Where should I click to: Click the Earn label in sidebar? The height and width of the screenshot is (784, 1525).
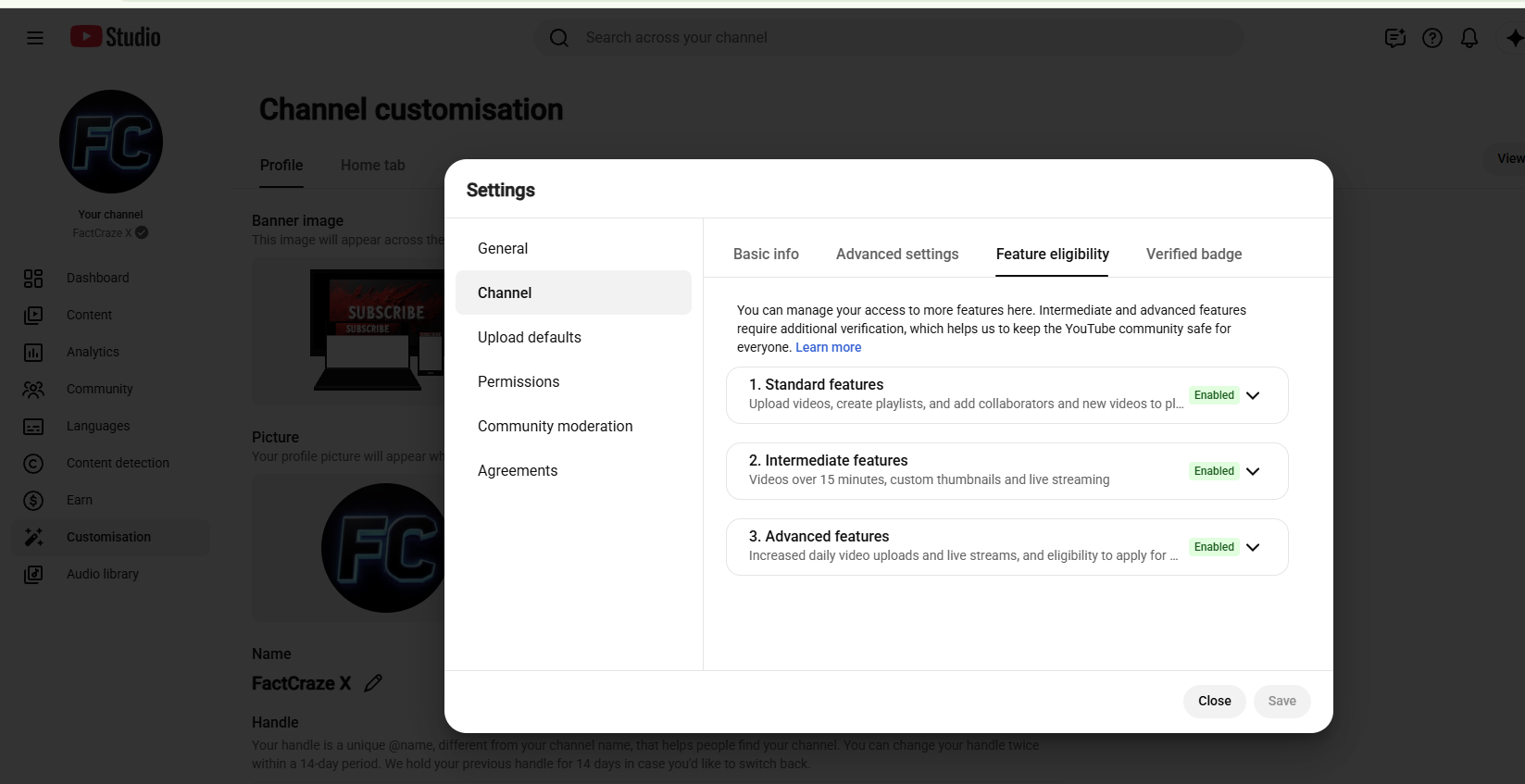(80, 500)
